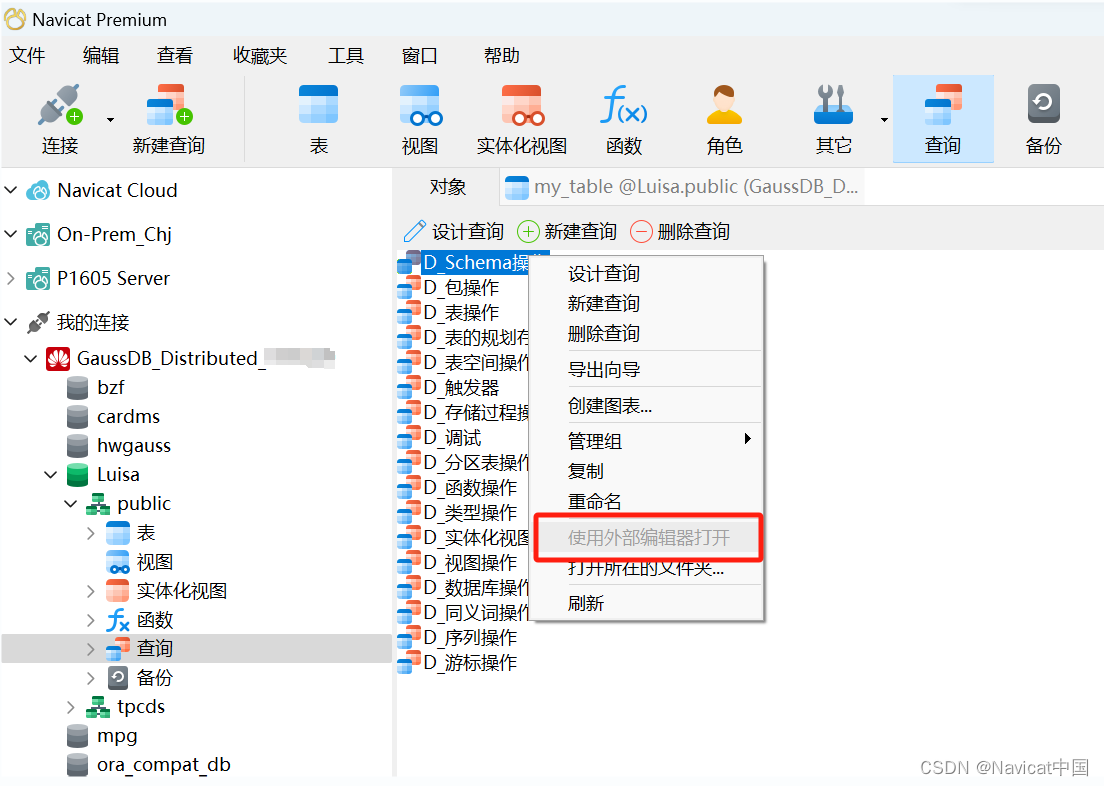
Task: Open the Materialized View (实体化视图) toolbar icon
Action: (522, 105)
